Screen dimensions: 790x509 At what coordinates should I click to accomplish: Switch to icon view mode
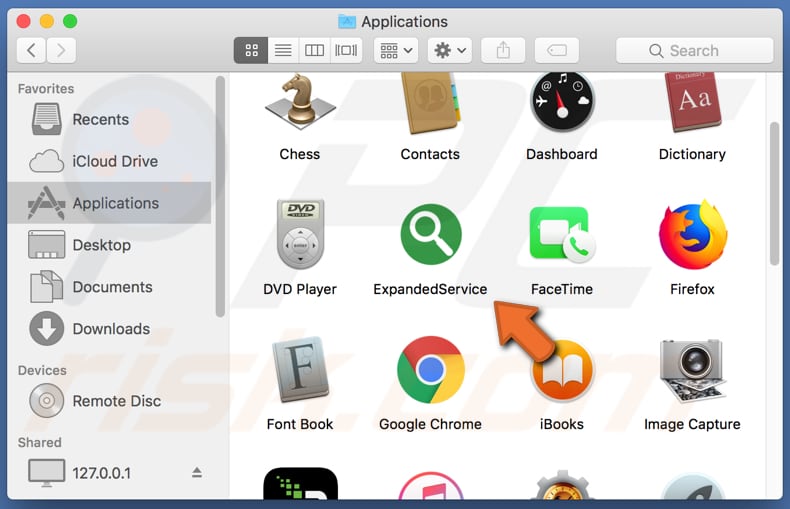[x=251, y=50]
